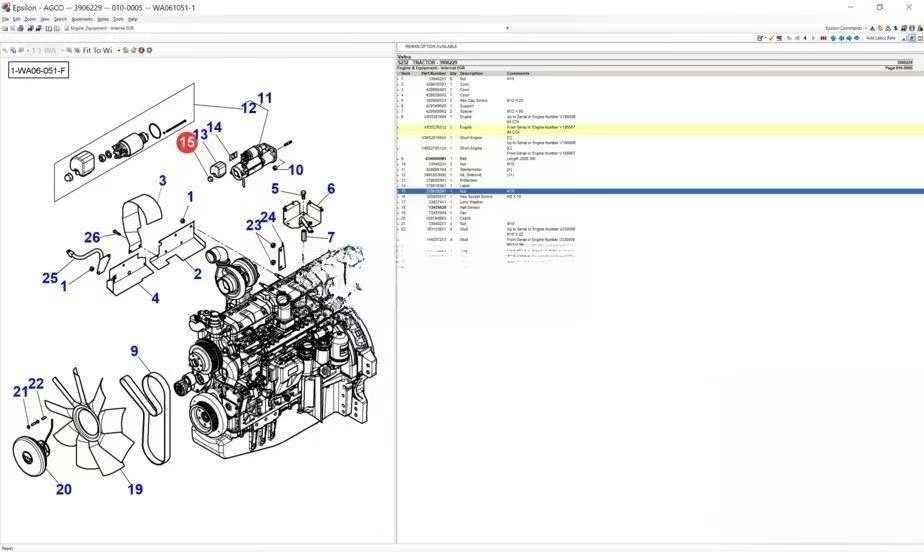Click the gray circular icon in diagram toolbar

149,50
